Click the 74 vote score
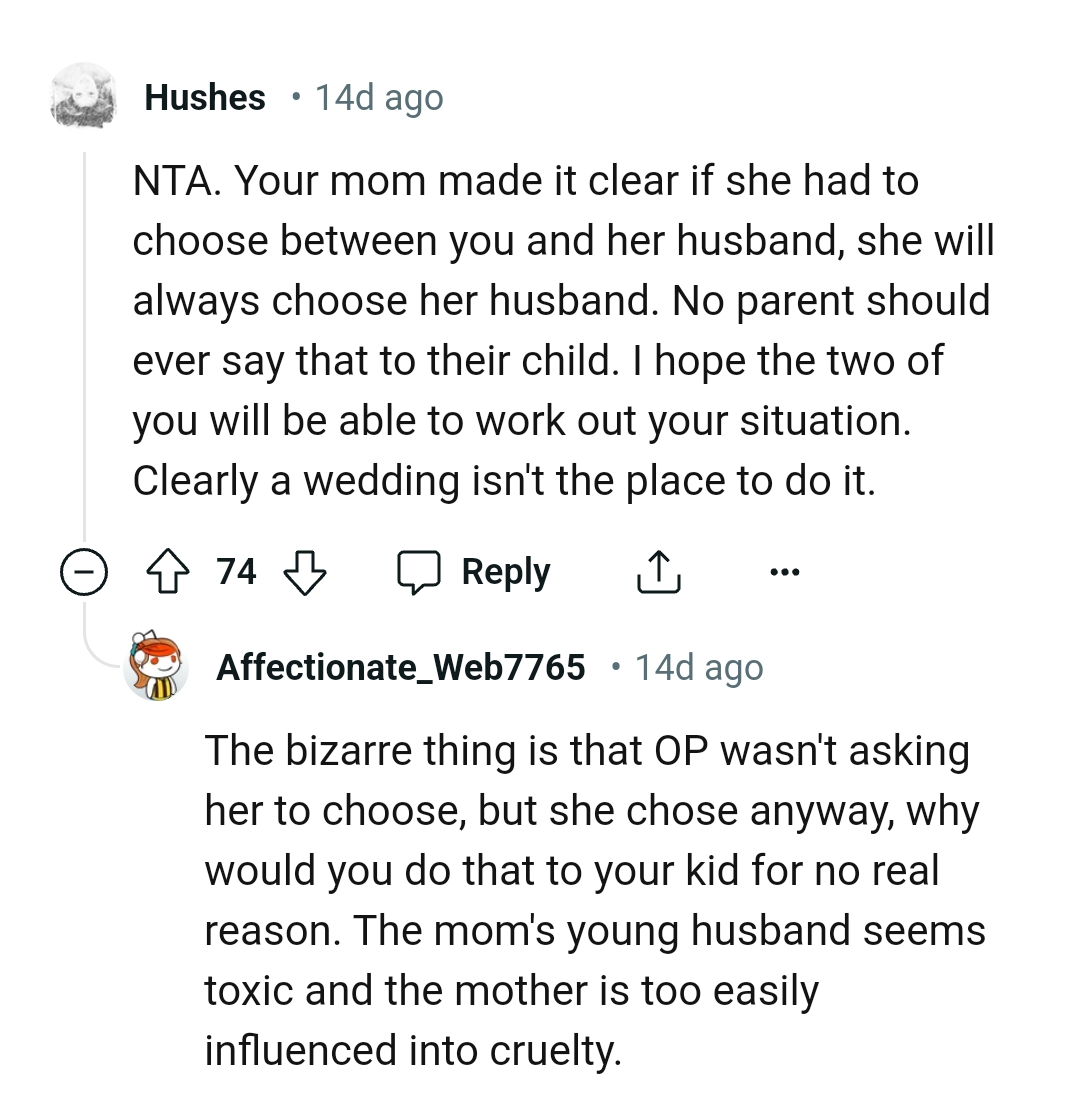Screen dimensions: 1079x1109 coord(237,573)
